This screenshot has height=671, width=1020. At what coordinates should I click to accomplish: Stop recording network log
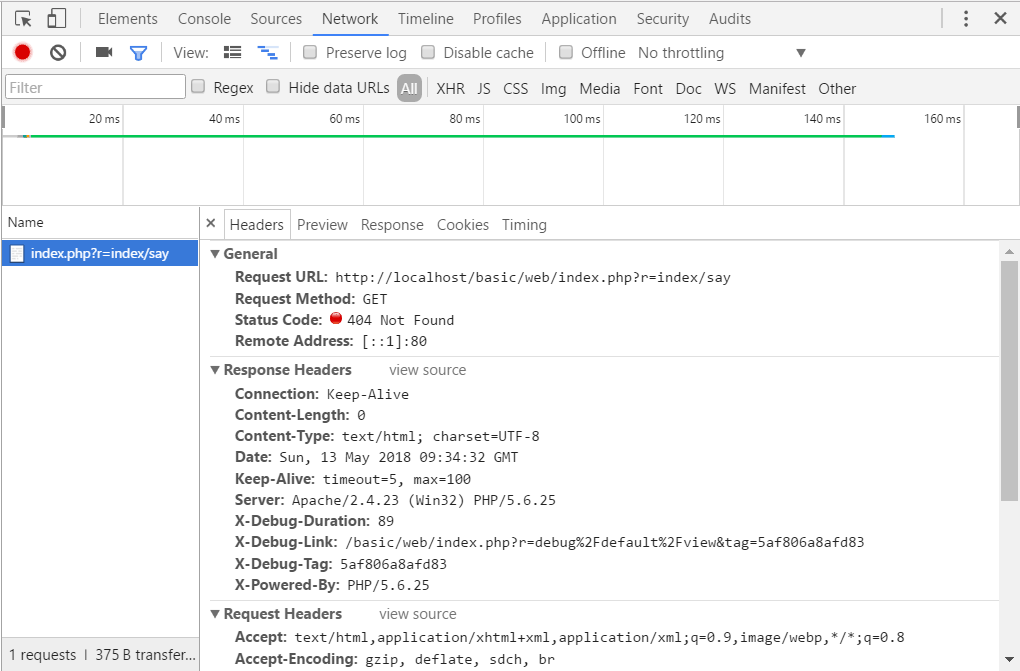click(x=23, y=53)
